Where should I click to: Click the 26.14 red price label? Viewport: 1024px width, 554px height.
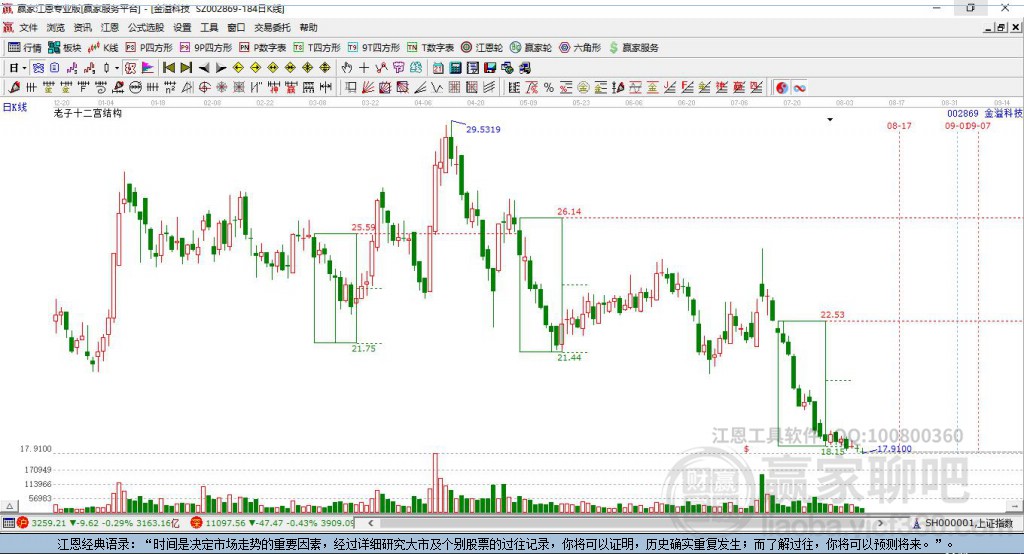tap(569, 211)
